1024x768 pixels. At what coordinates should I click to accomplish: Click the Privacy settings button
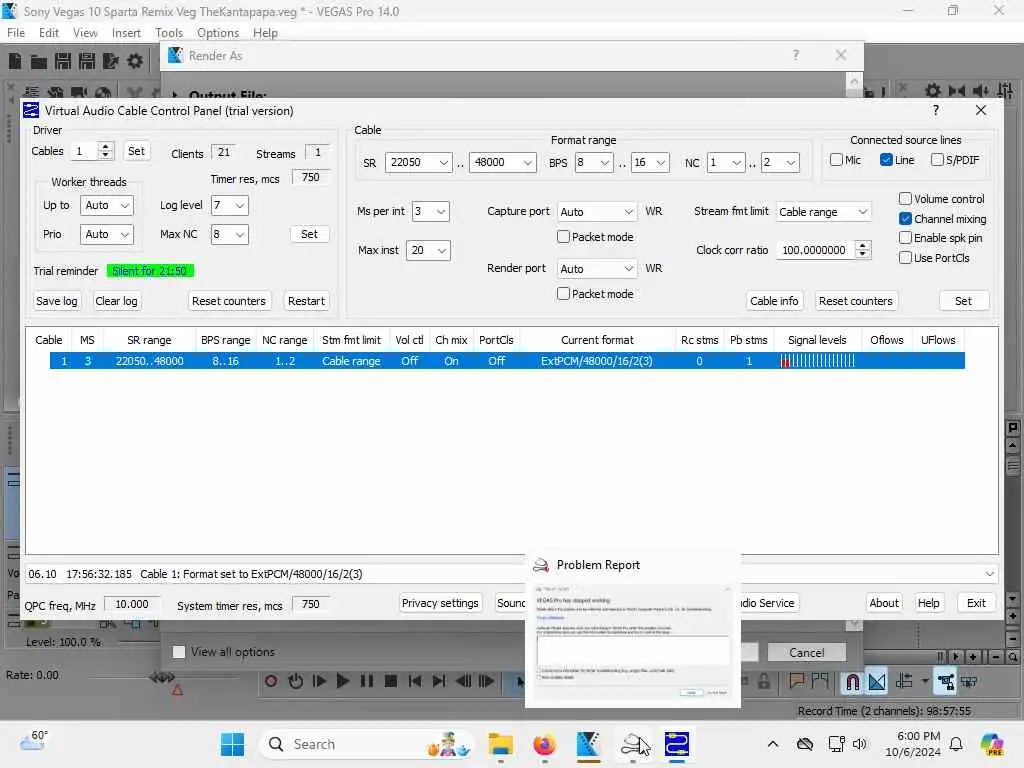pos(440,603)
